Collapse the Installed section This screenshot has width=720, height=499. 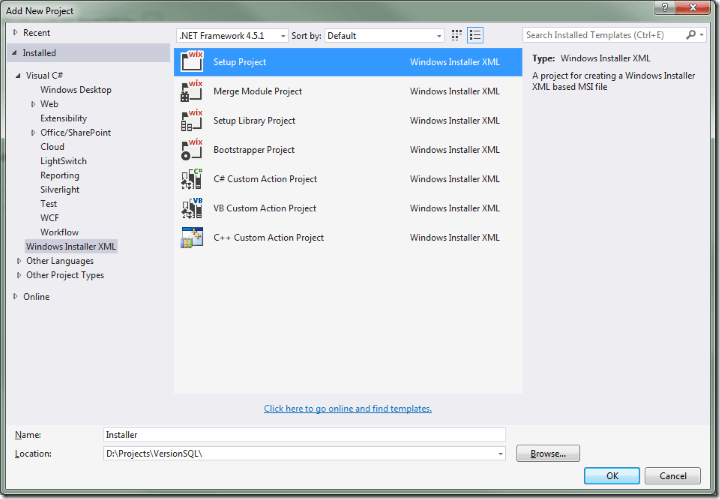click(x=15, y=53)
